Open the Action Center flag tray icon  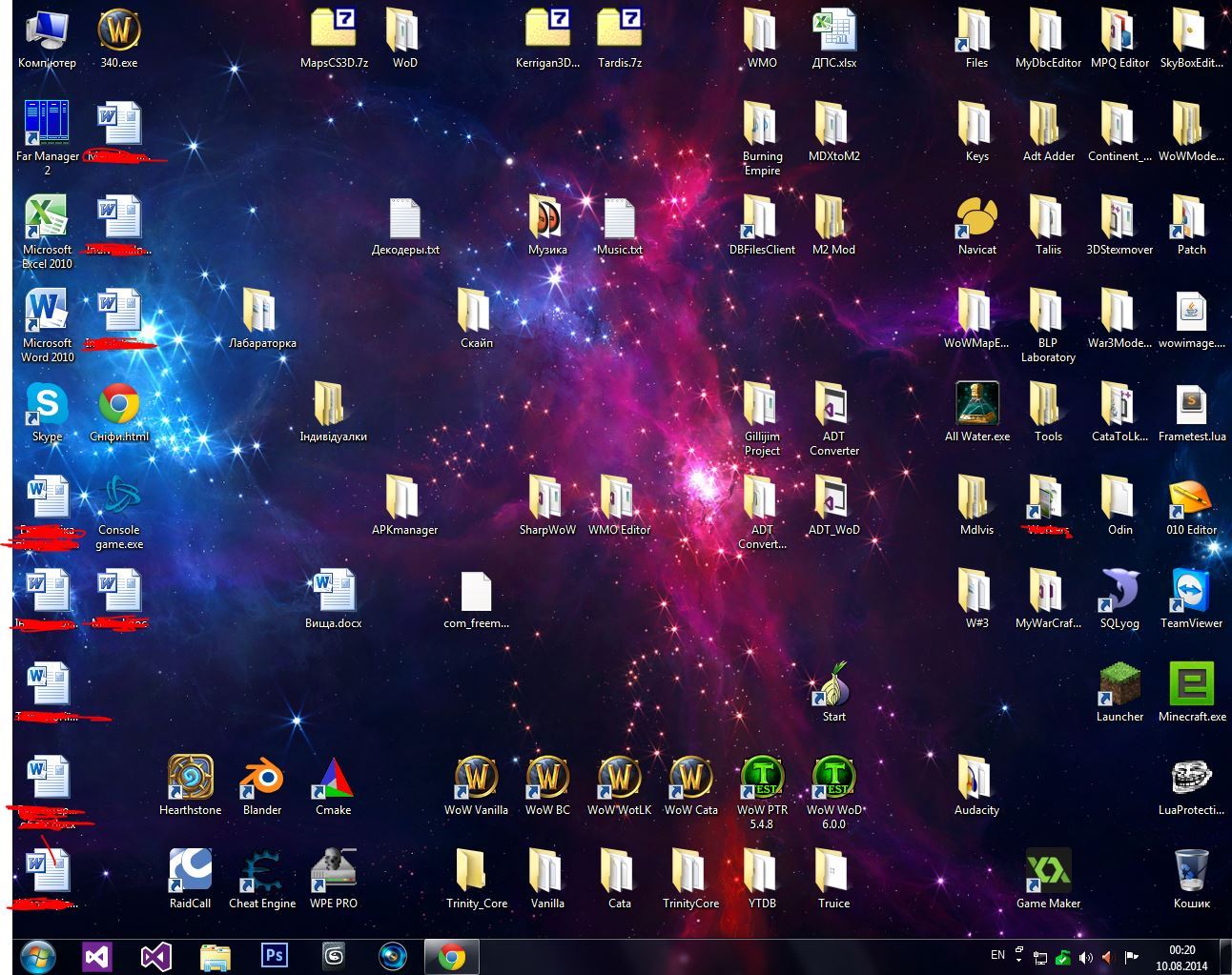[x=1131, y=957]
